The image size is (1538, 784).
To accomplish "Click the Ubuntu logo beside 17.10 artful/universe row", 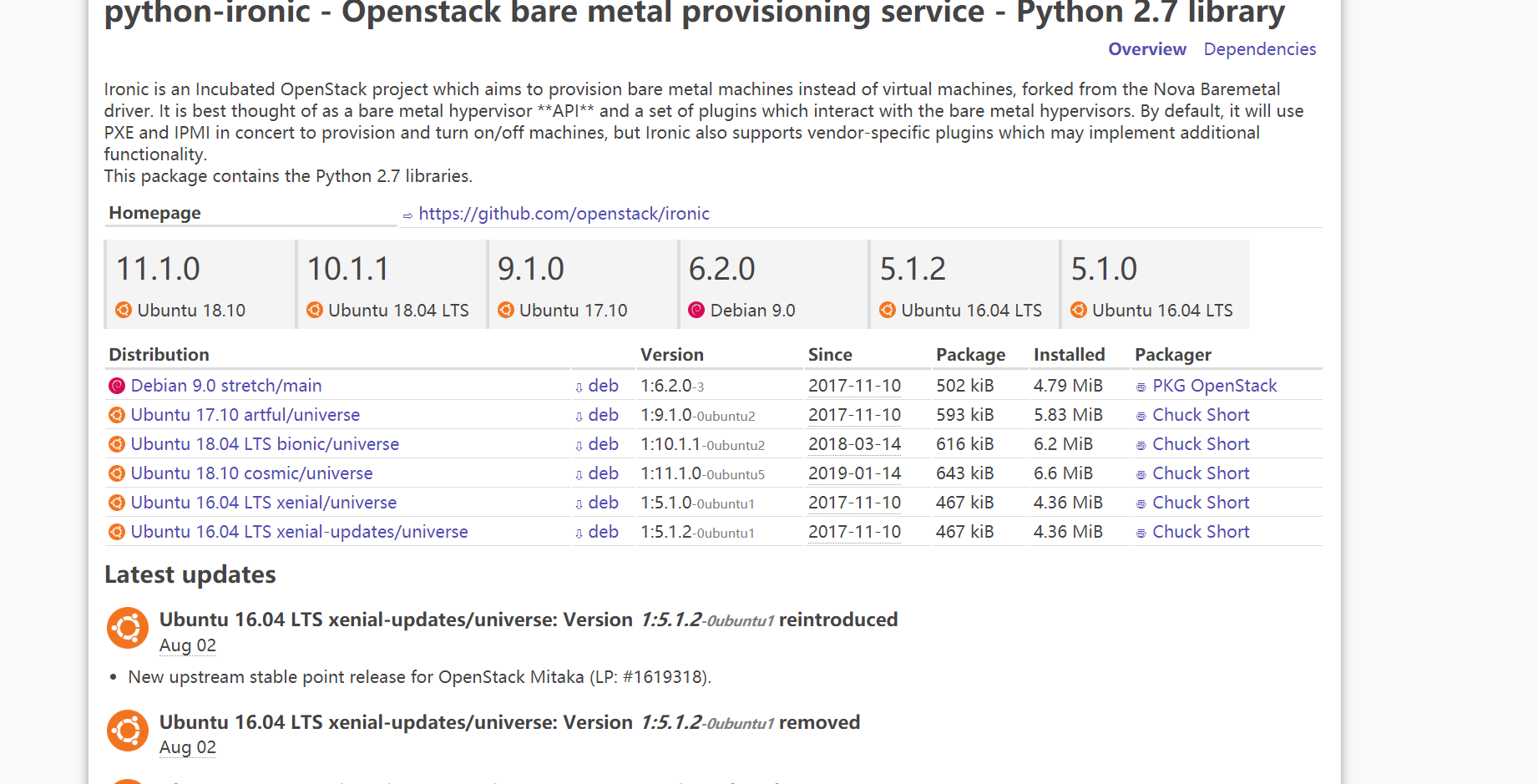I will tap(117, 415).
